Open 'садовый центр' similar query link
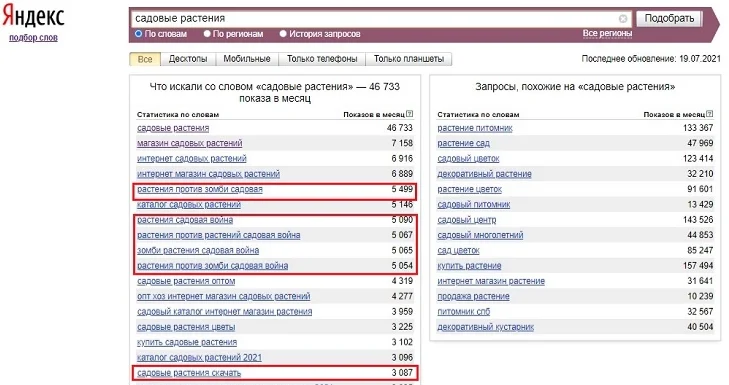Screen dimensions: 729x385 click(x=467, y=220)
